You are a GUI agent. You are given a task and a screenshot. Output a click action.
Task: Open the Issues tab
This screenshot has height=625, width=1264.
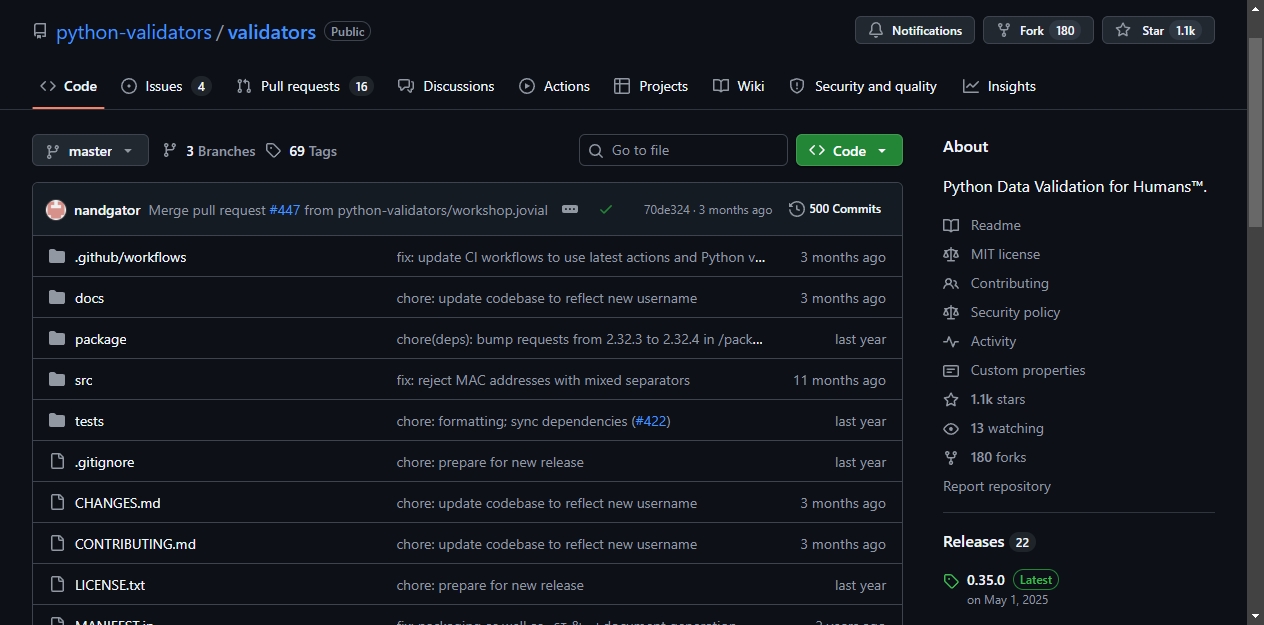(x=166, y=86)
